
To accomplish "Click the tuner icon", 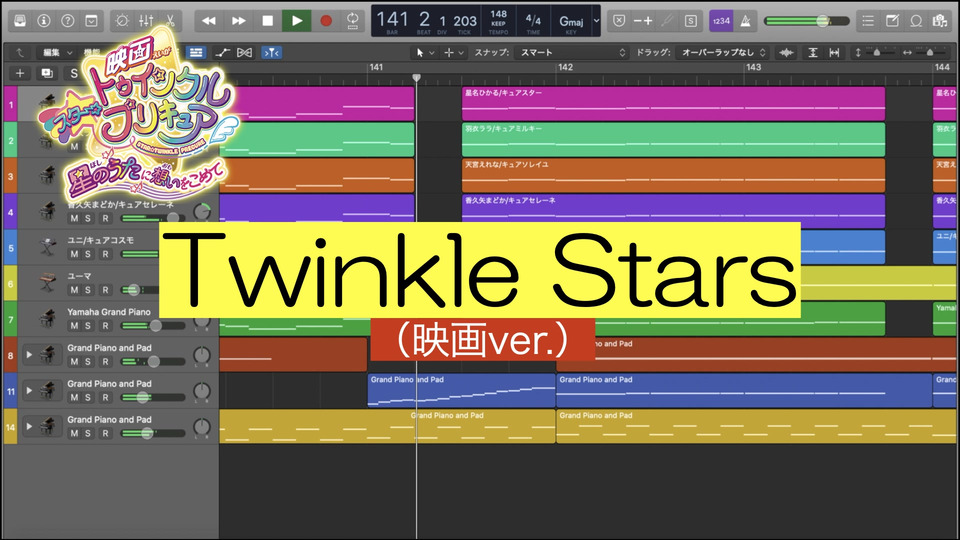I will (x=667, y=21).
